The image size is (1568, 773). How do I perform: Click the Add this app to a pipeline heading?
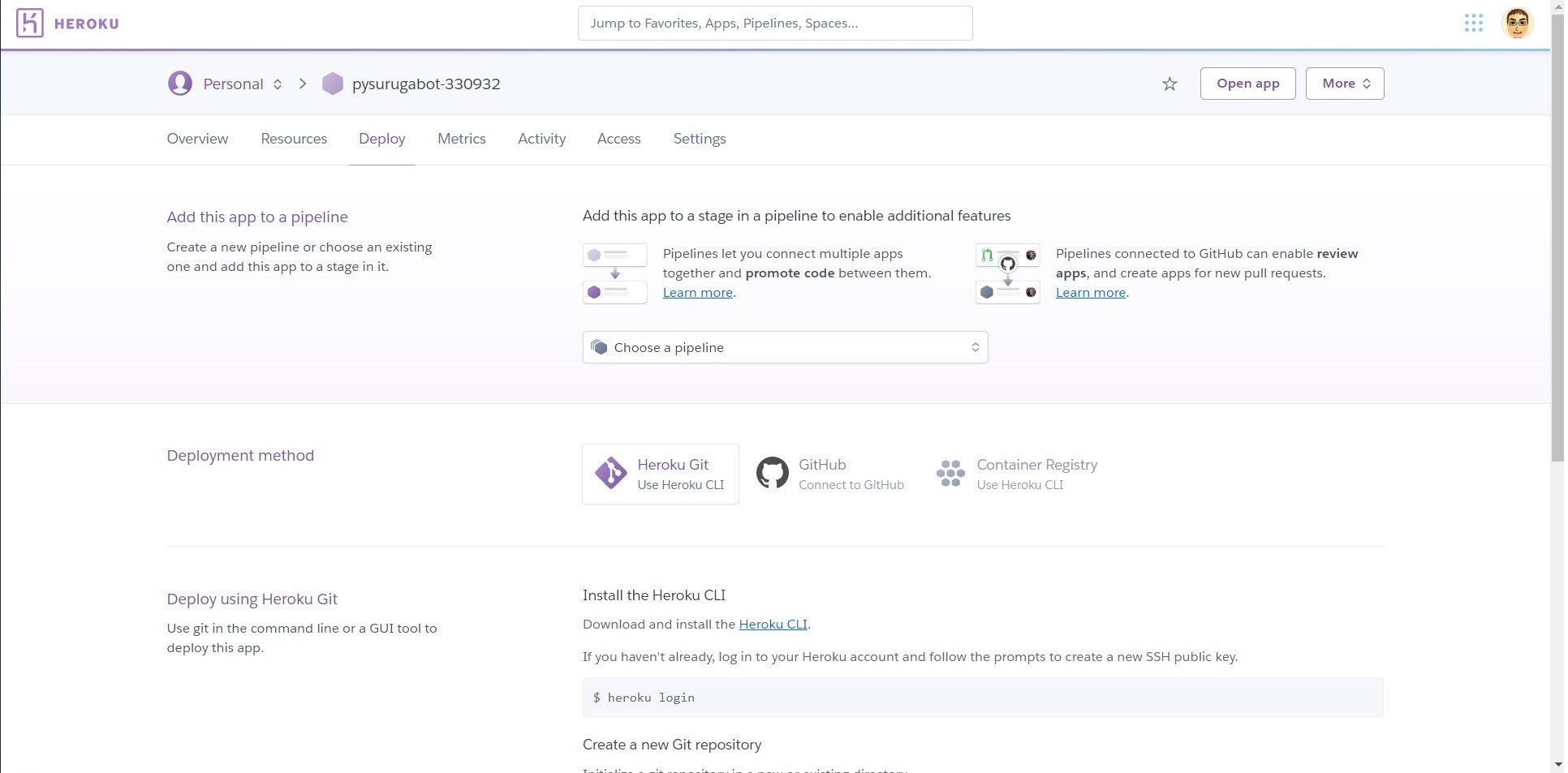tap(257, 217)
